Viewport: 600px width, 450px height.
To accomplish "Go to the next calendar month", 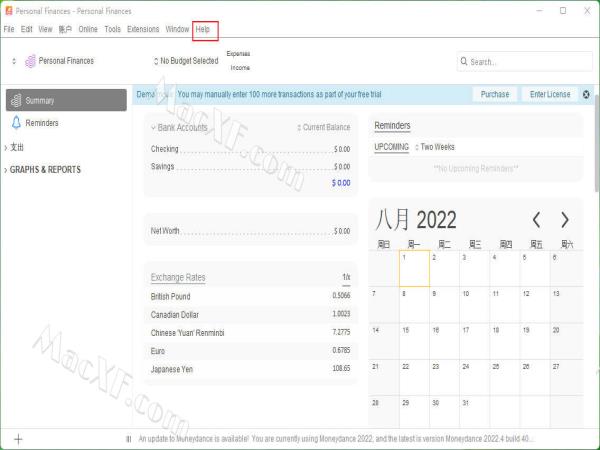I will pos(565,219).
